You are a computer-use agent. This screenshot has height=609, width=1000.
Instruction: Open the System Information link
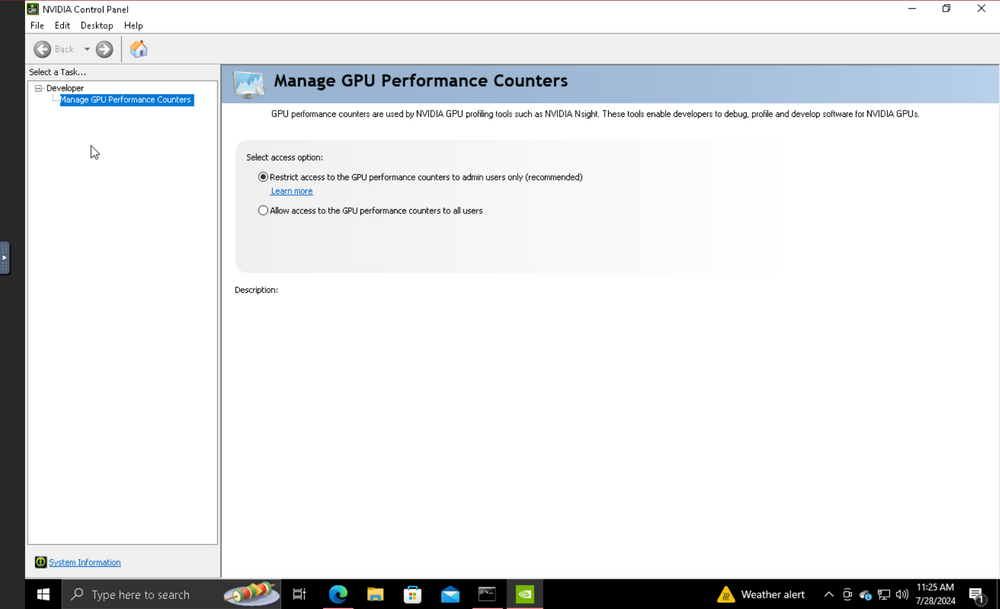(85, 562)
